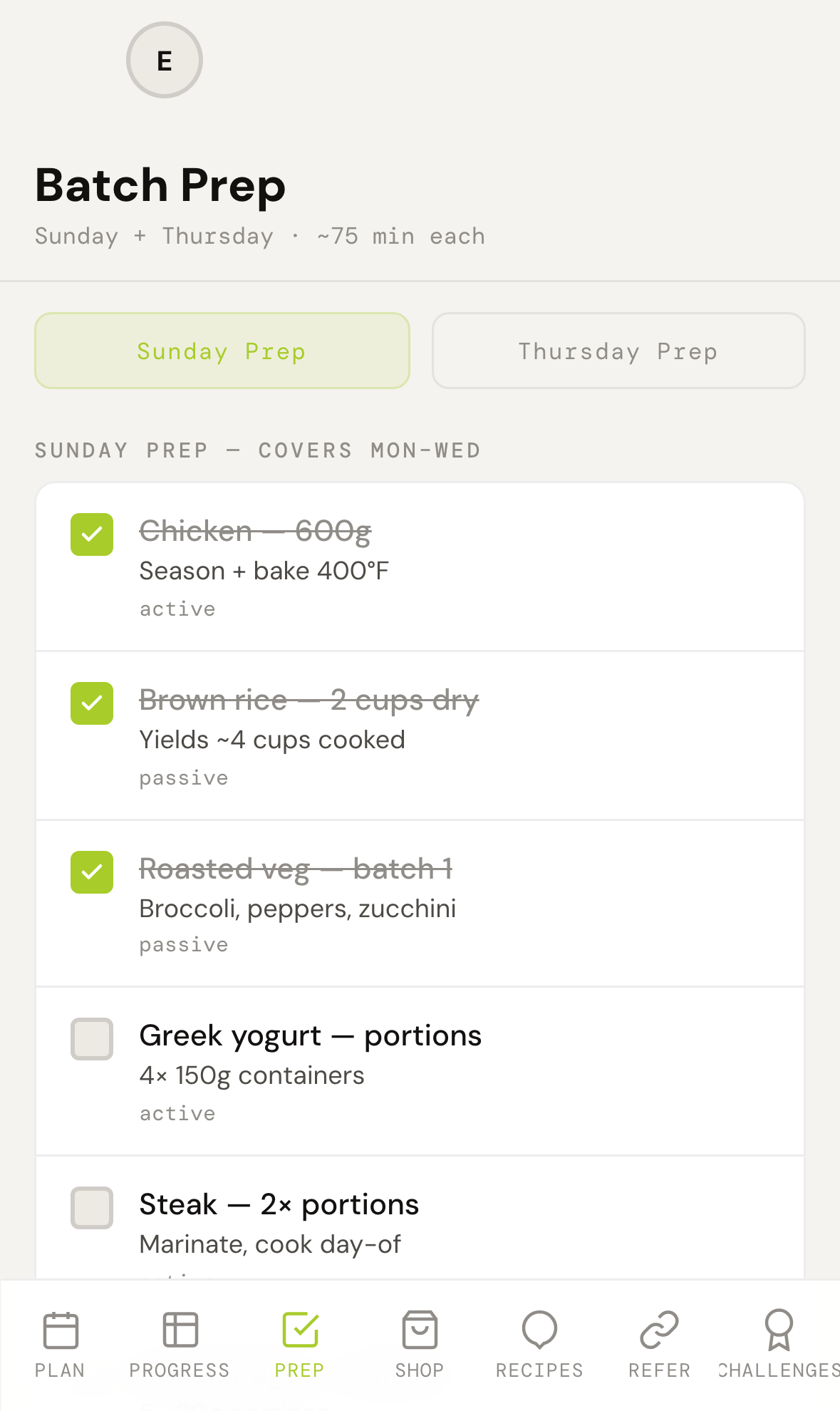
Task: Tap the active label under Chicken
Action: pyautogui.click(x=176, y=608)
